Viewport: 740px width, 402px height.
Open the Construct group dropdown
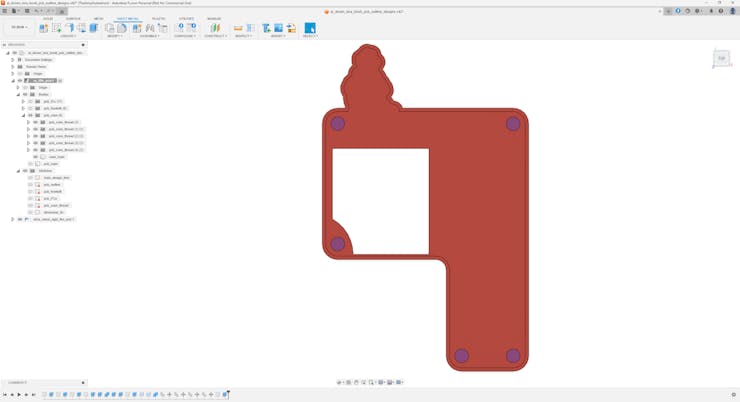pos(215,36)
